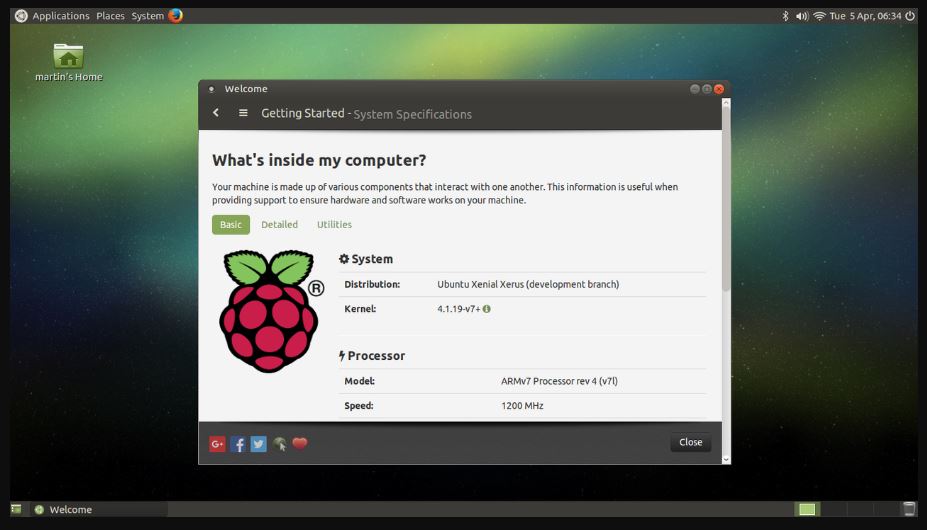Click the 1200 MHz speed value
The image size is (927, 530).
tap(522, 406)
